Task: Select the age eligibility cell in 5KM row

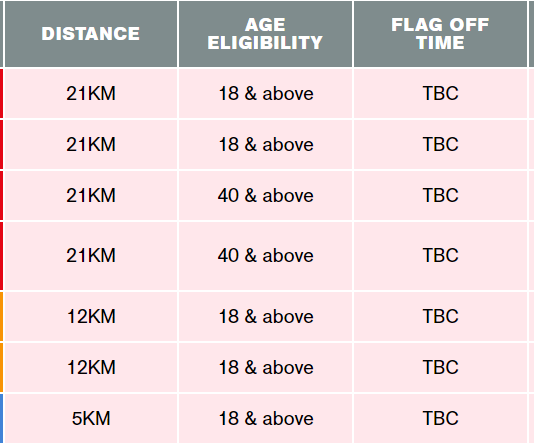Action: click(x=265, y=418)
